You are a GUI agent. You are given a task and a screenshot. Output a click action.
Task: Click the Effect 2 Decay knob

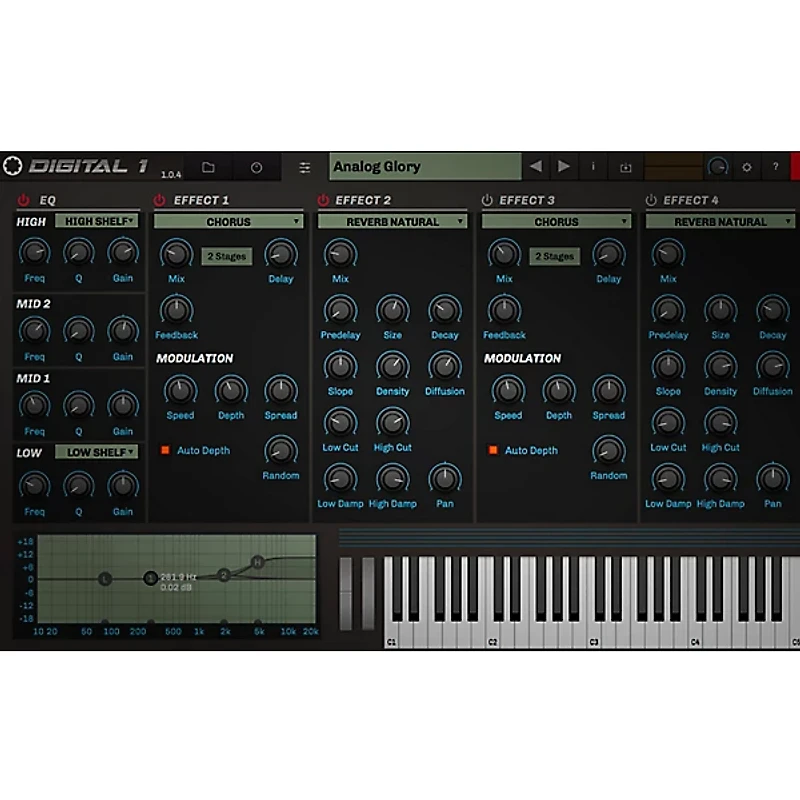(445, 310)
